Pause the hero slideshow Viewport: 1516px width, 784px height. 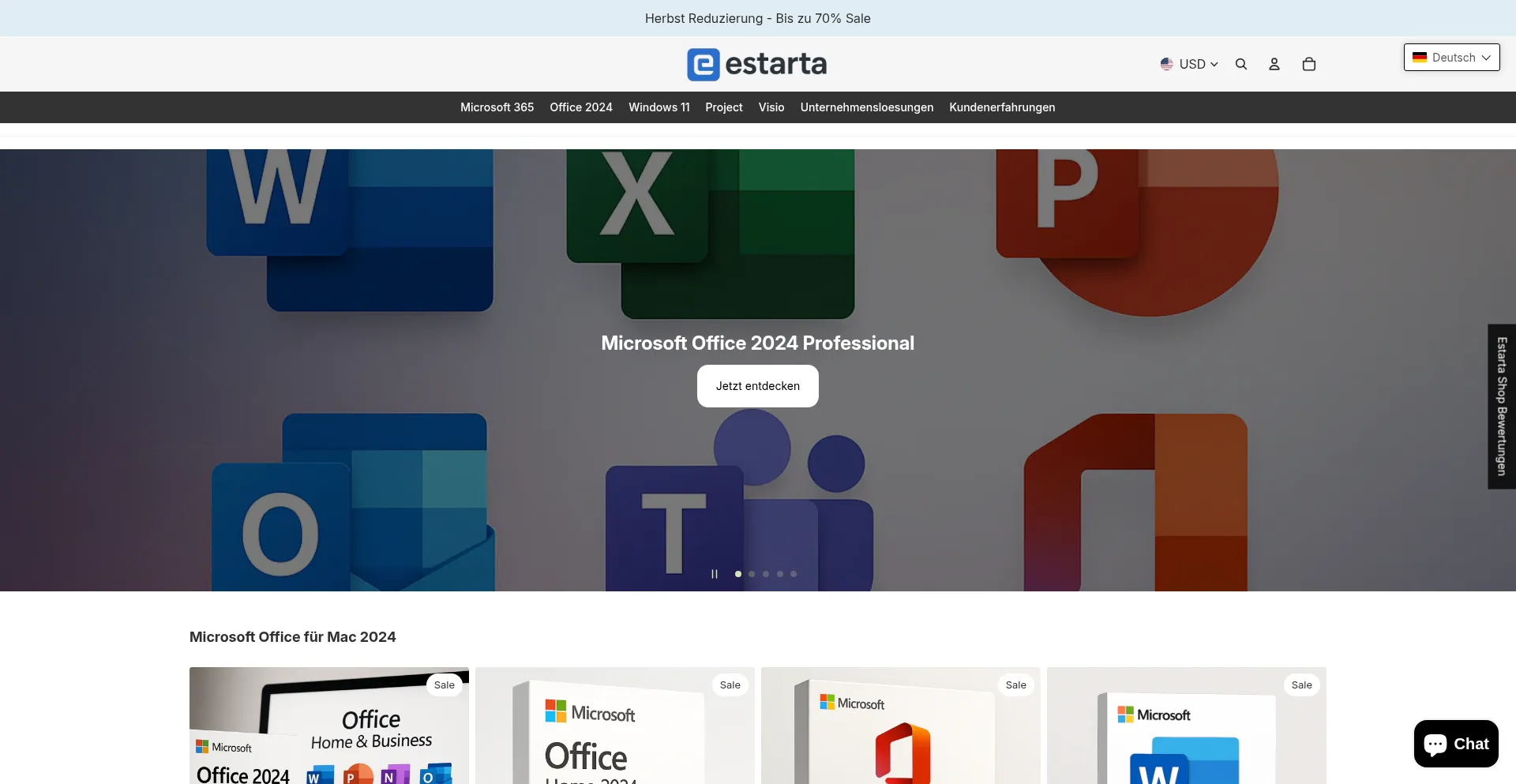[715, 574]
